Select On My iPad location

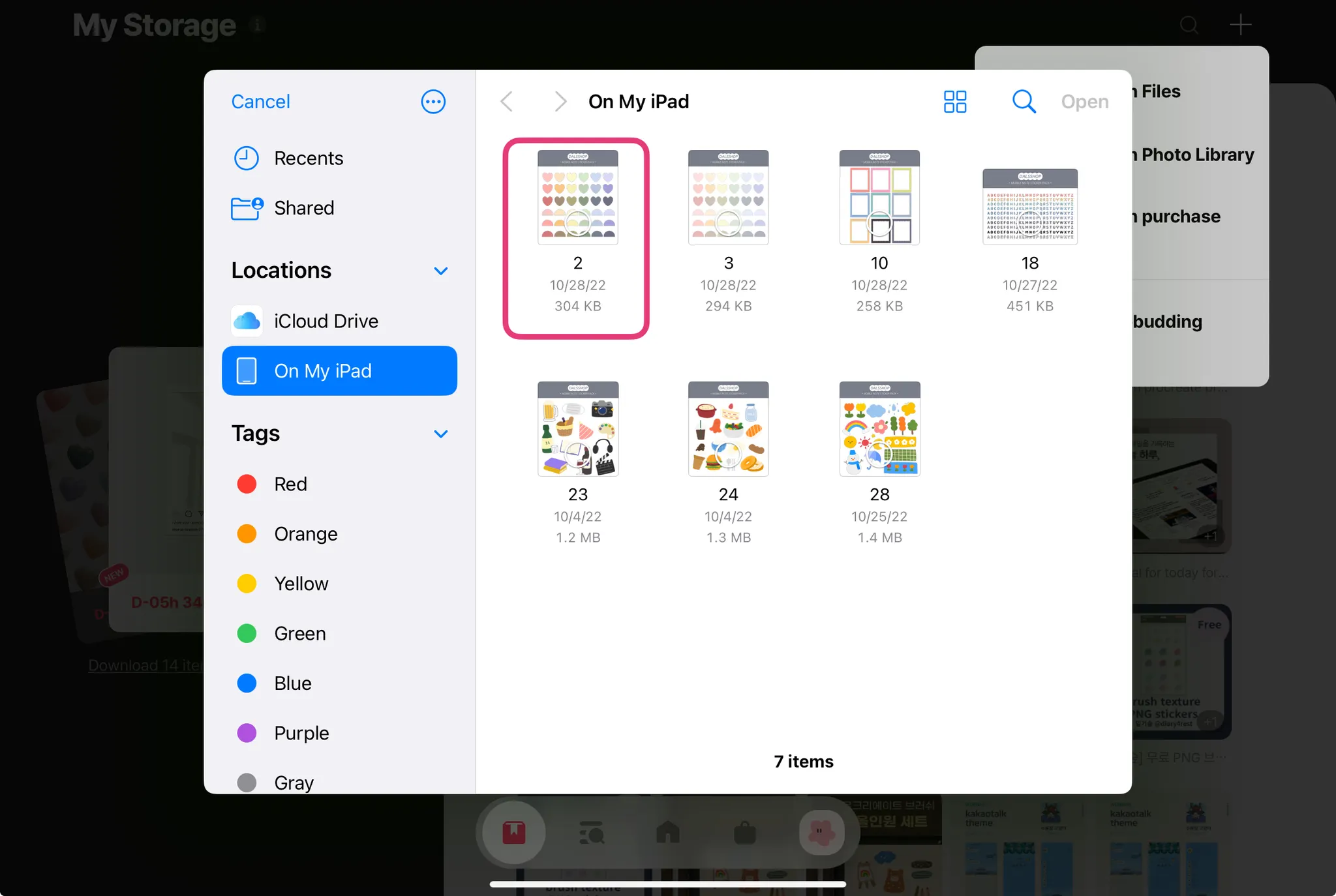pos(339,370)
